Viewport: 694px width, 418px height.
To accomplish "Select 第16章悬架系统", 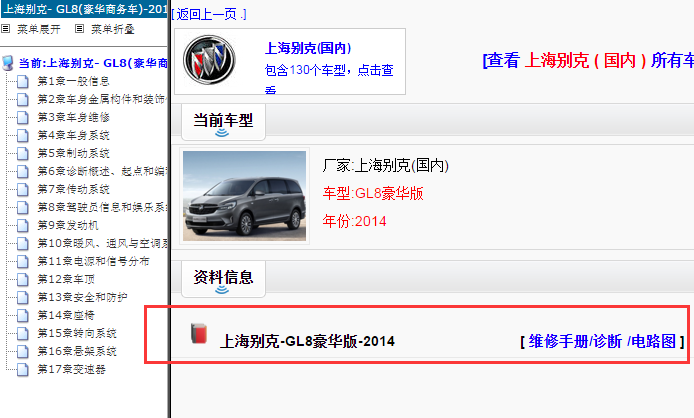I will click(x=77, y=351).
